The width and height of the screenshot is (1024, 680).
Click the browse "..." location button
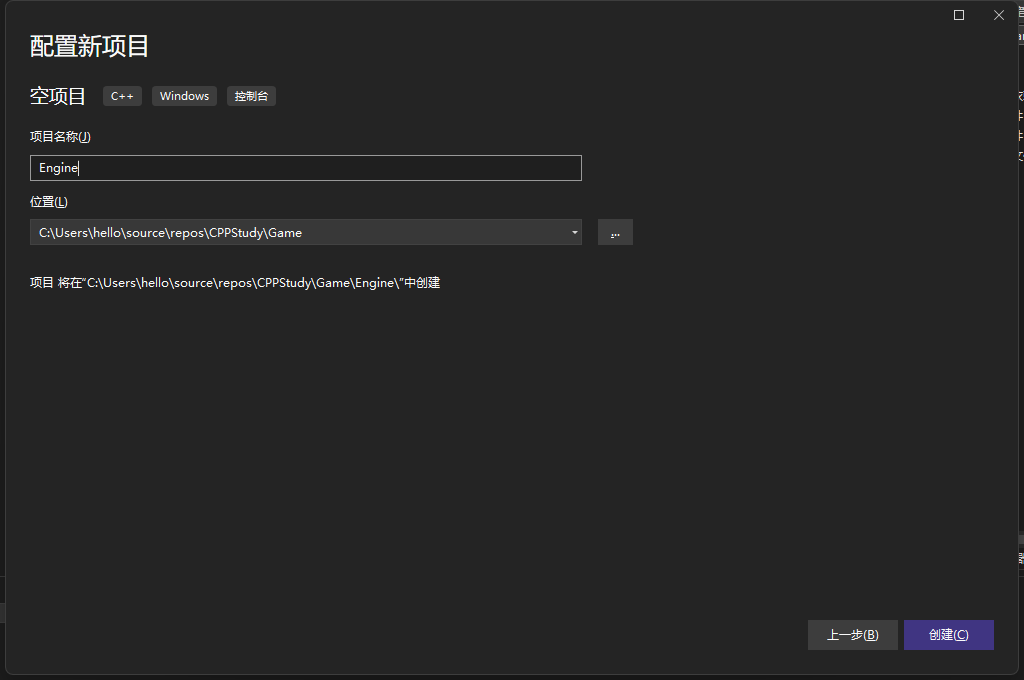615,232
